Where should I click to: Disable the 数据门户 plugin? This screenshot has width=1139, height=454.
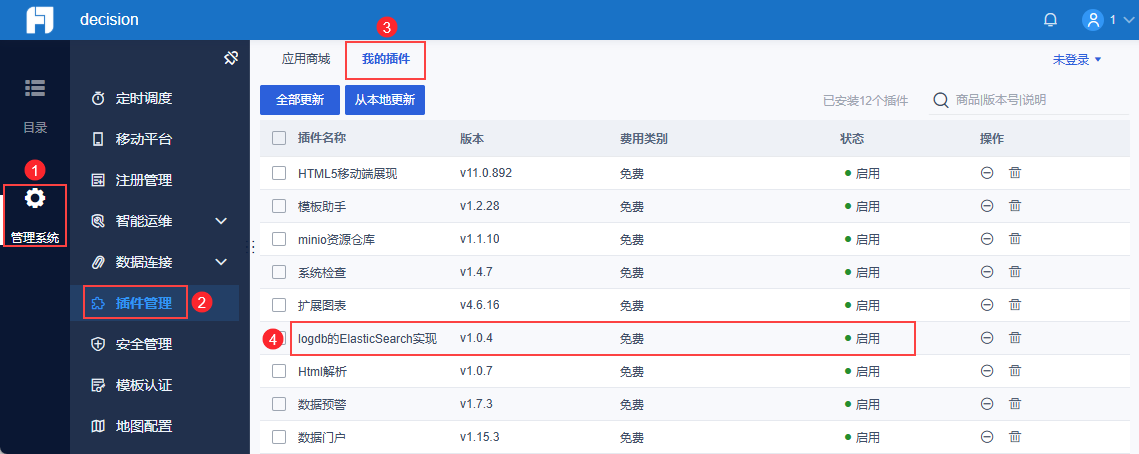pos(987,437)
